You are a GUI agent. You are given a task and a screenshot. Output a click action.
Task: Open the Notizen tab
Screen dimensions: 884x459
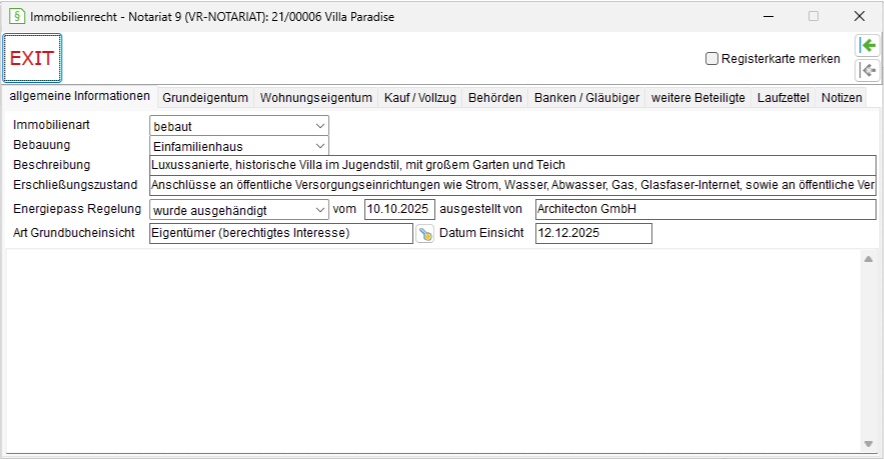tap(841, 98)
